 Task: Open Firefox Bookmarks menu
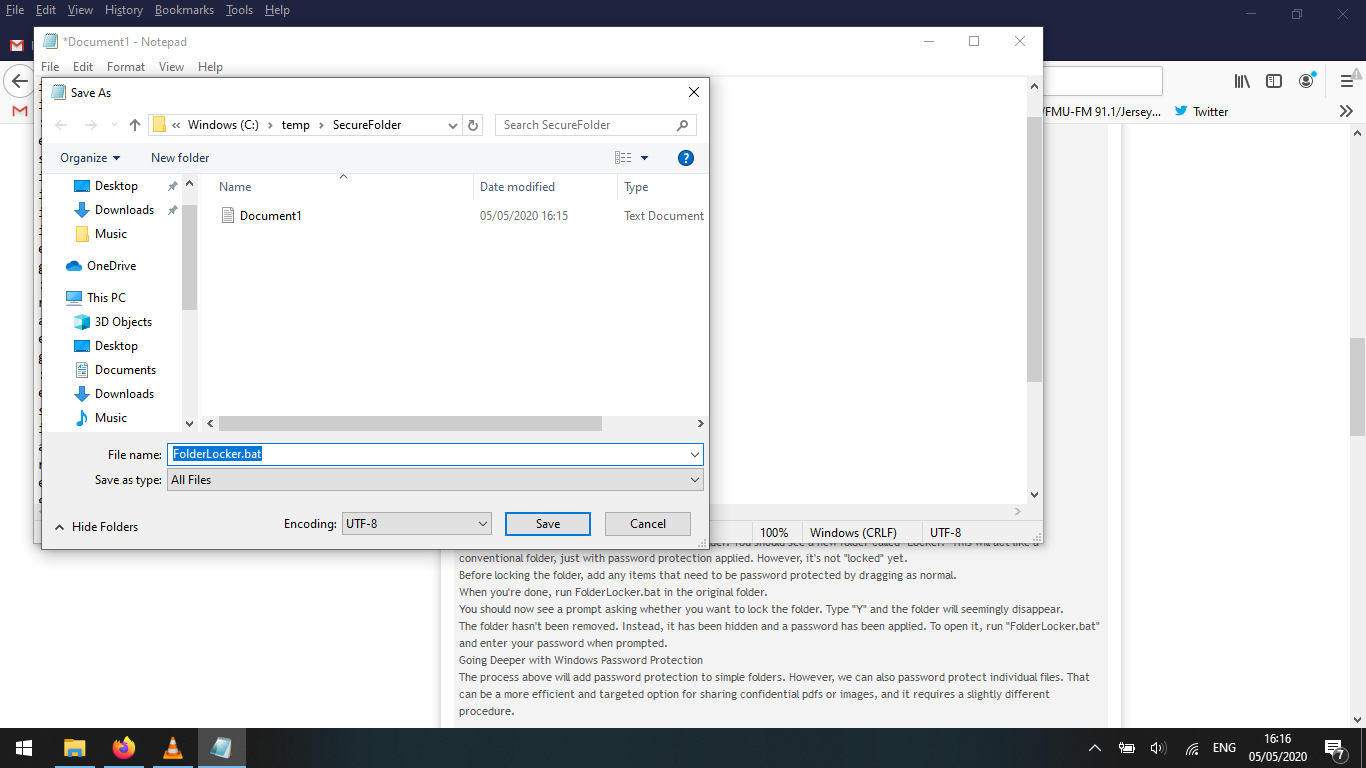[184, 10]
